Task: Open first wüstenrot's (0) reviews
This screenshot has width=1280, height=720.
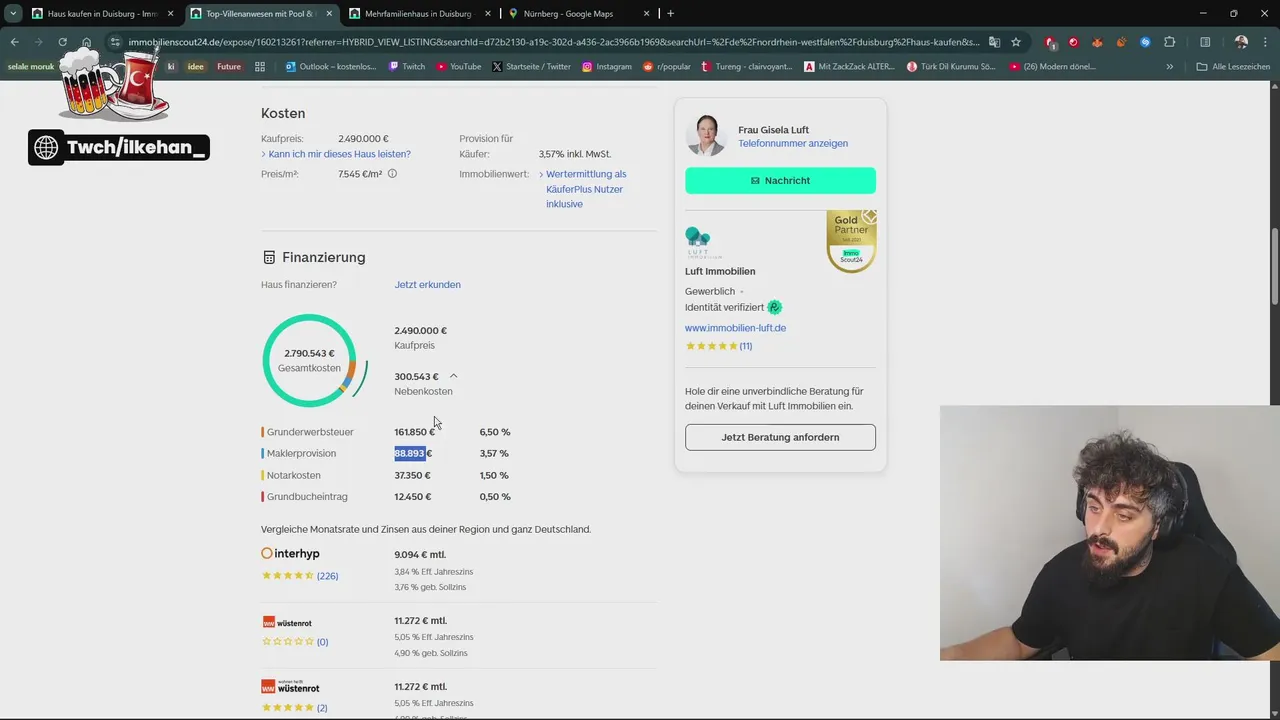Action: point(322,642)
